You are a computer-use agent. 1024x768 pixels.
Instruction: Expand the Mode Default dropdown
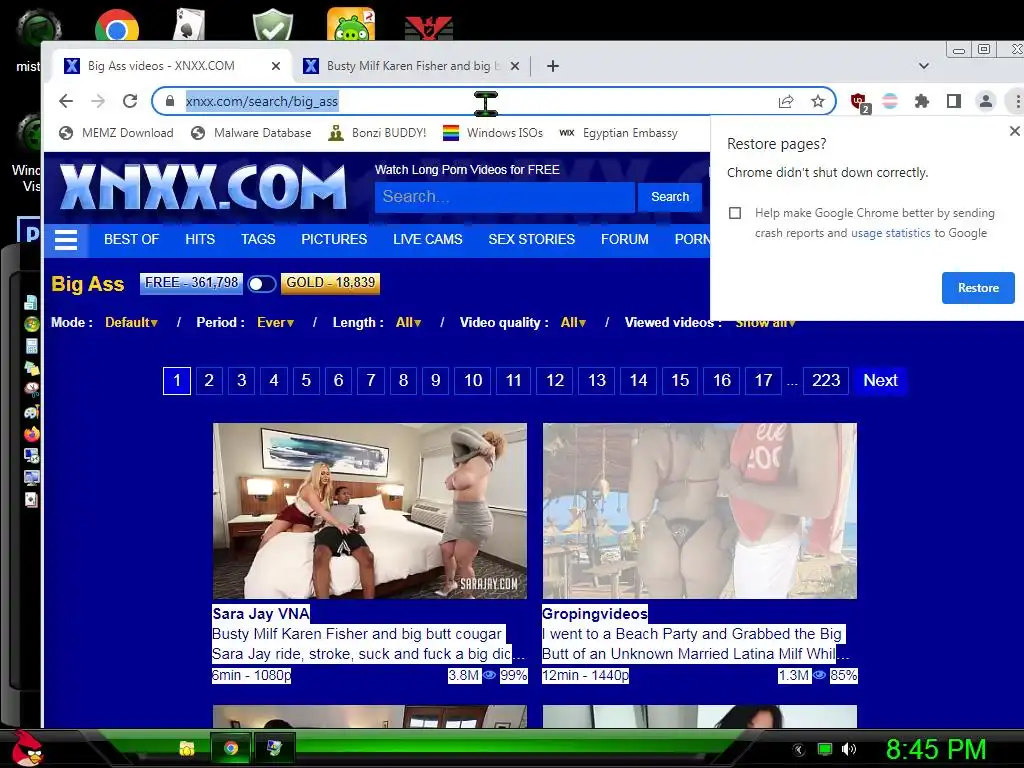131,323
